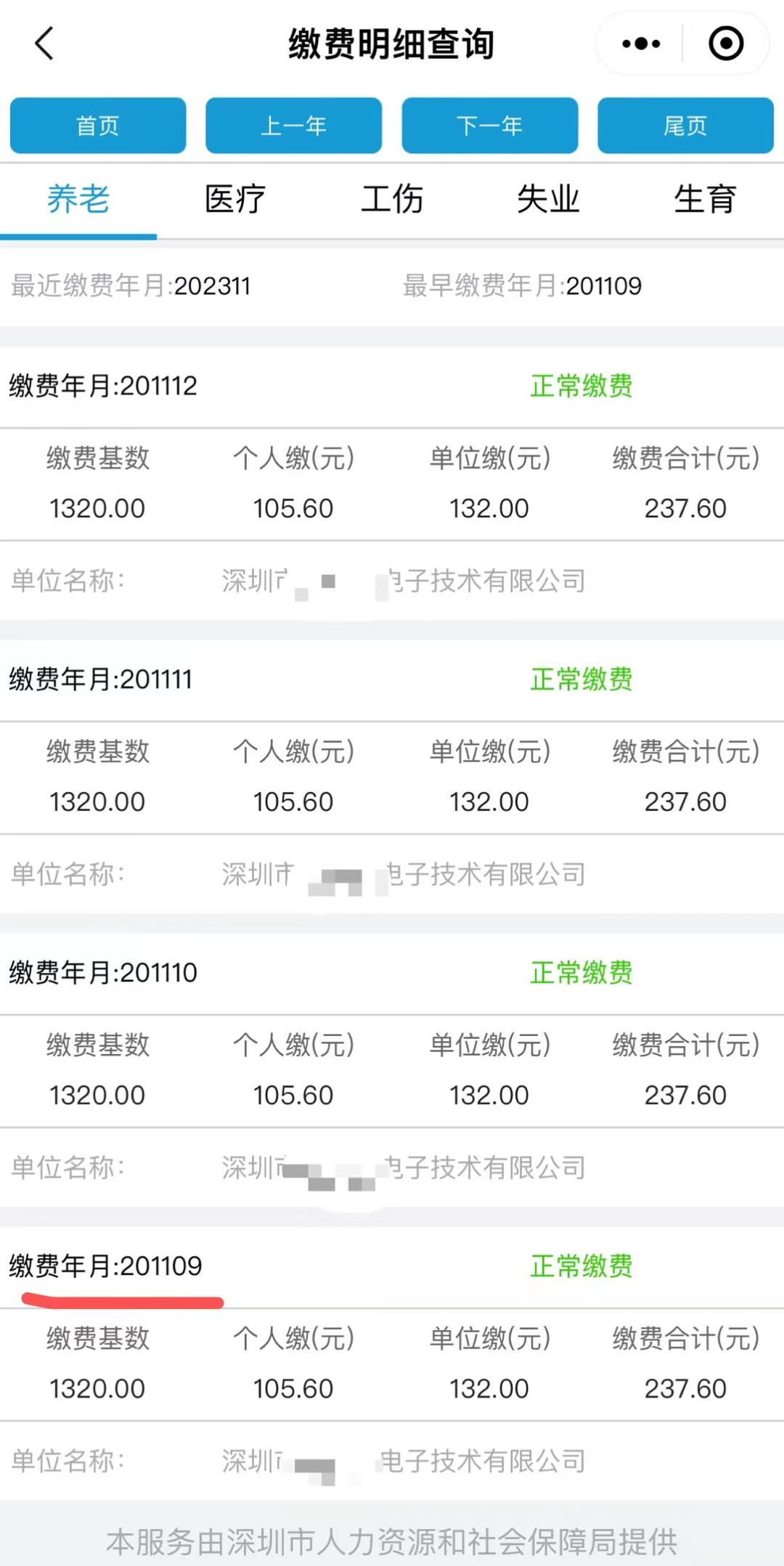The height and width of the screenshot is (1566, 784).
Task: Select the underlined 缴费年月:201109 record header
Action: click(106, 1265)
